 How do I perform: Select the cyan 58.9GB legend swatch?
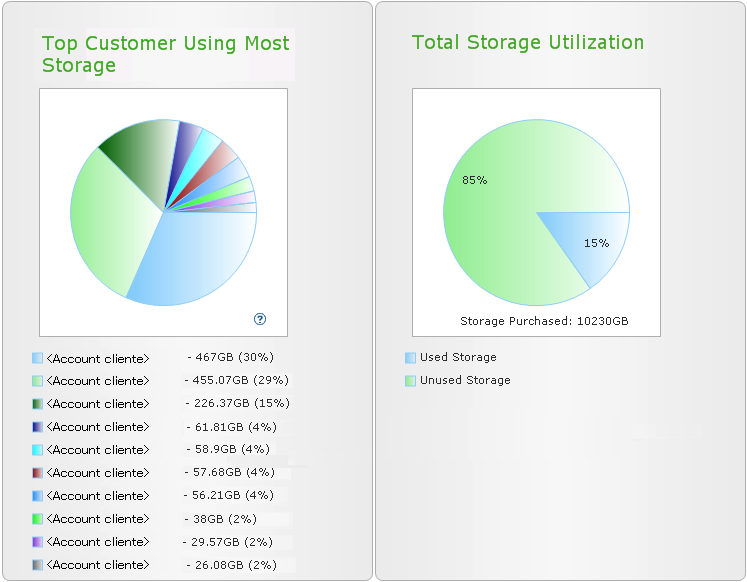tap(38, 449)
